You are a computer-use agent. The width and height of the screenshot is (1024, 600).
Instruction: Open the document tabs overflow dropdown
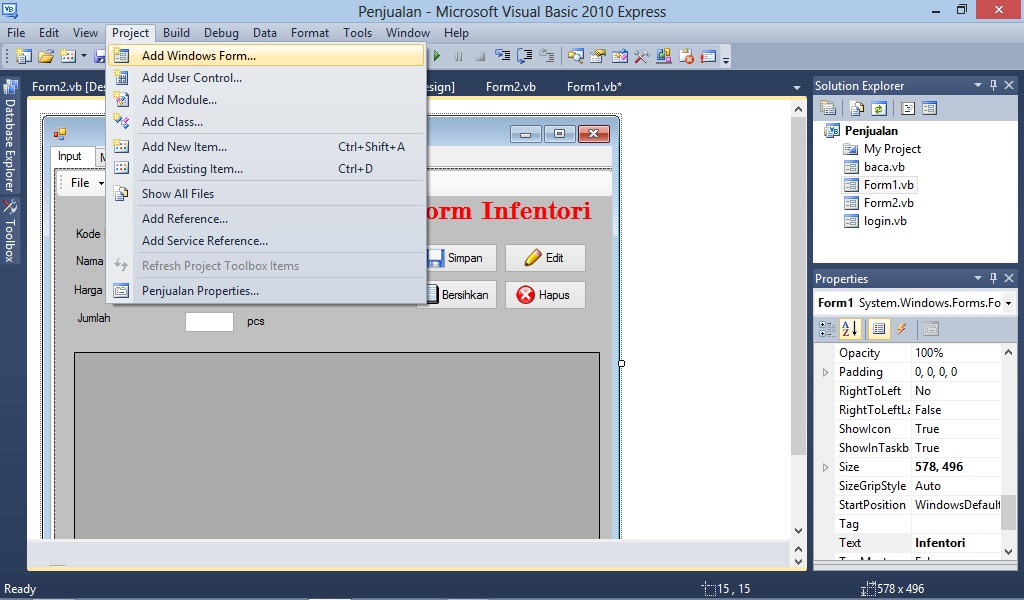pos(797,87)
